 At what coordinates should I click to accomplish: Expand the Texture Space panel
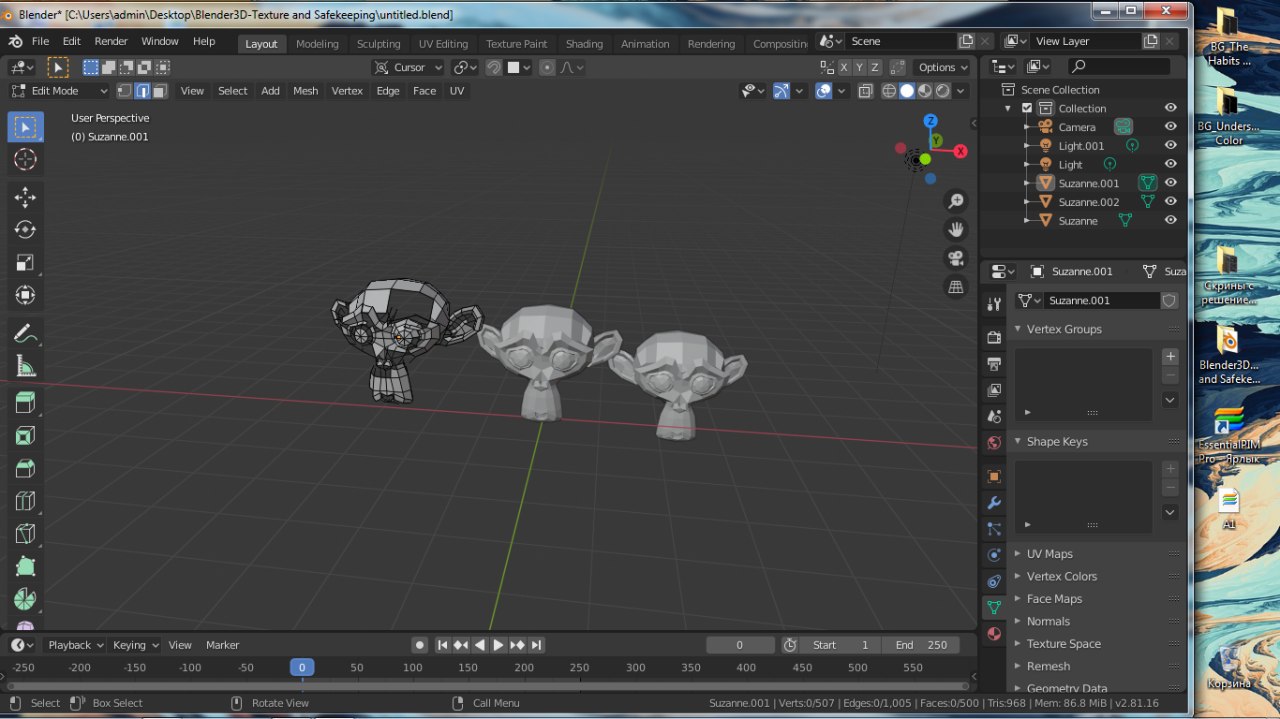click(x=1017, y=644)
